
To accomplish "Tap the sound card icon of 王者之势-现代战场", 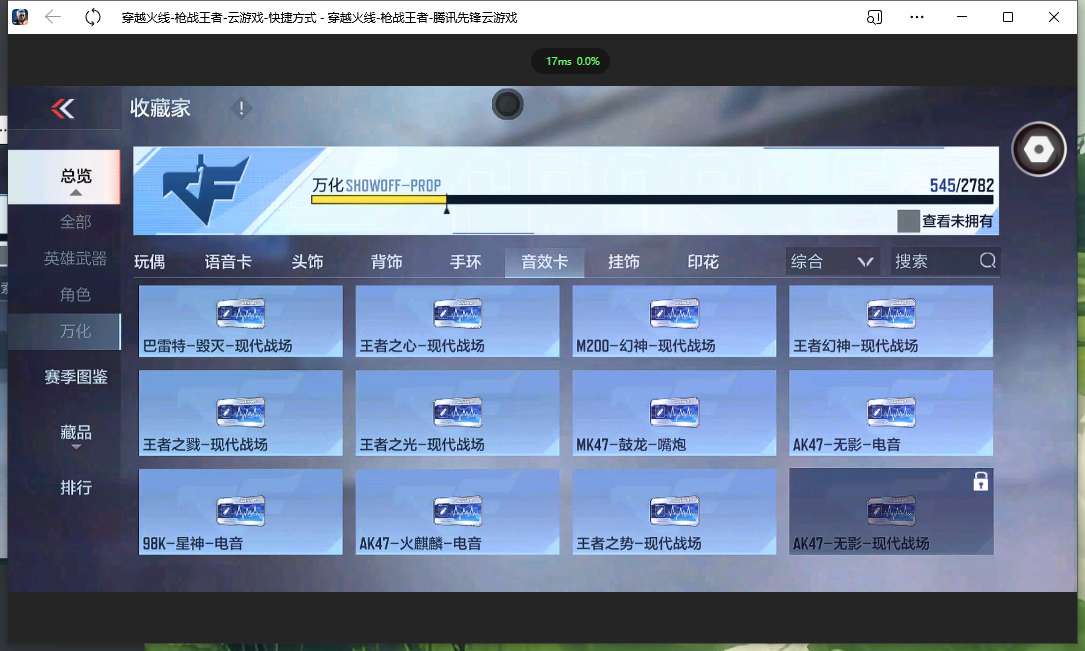I will point(674,511).
